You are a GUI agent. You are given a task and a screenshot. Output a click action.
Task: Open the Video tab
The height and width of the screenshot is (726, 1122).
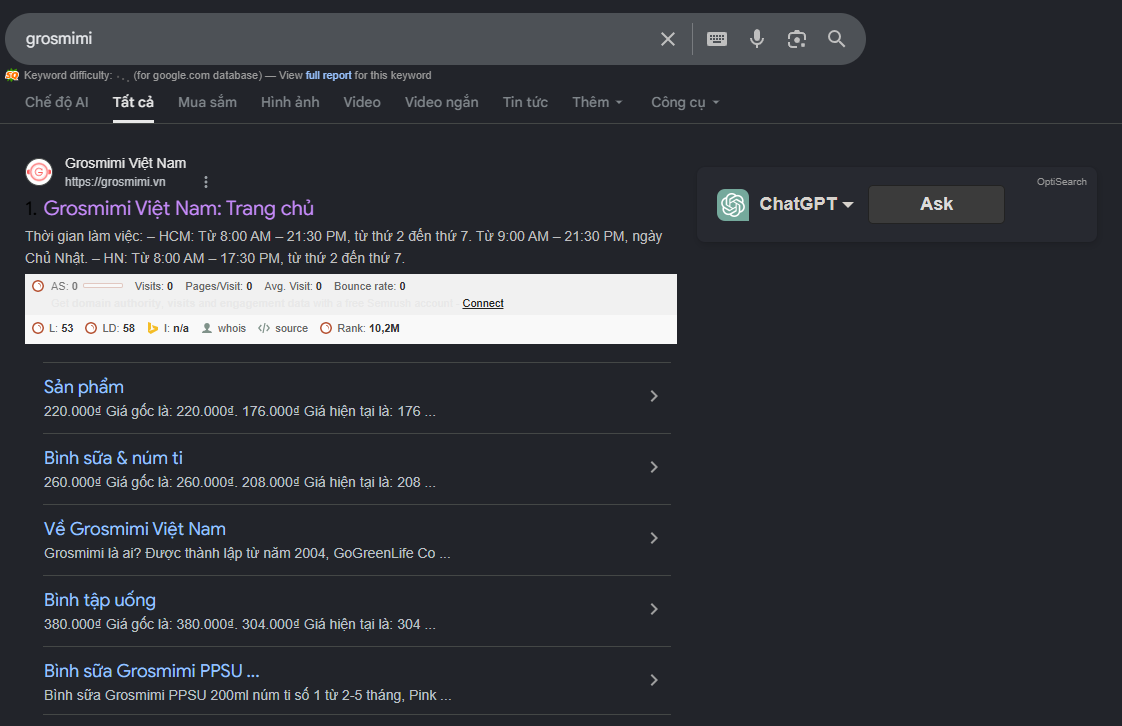pyautogui.click(x=362, y=102)
